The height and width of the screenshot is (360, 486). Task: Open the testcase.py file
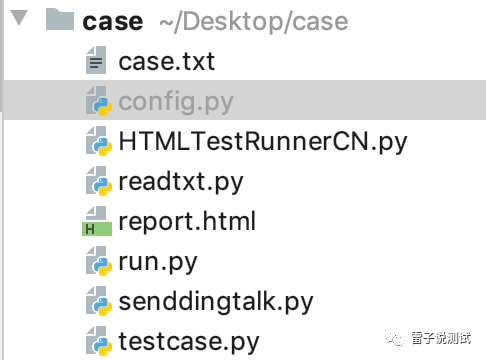point(189,342)
